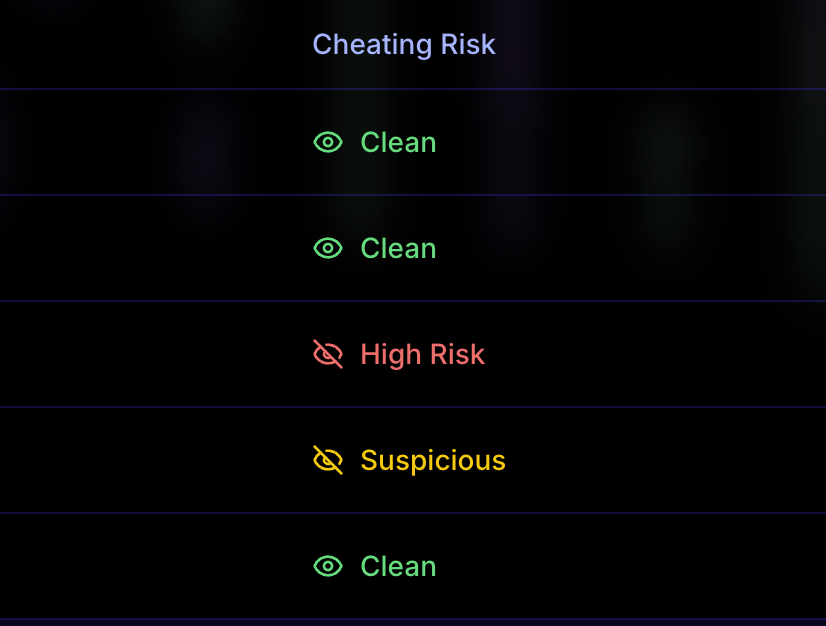
Task: Click the second Clean status label
Action: coord(398,248)
